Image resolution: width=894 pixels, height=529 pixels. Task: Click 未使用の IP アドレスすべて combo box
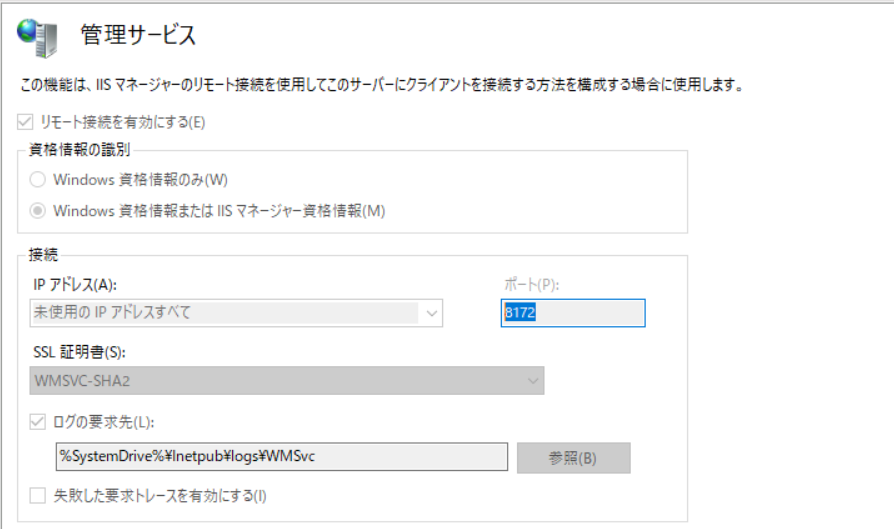tap(236, 313)
